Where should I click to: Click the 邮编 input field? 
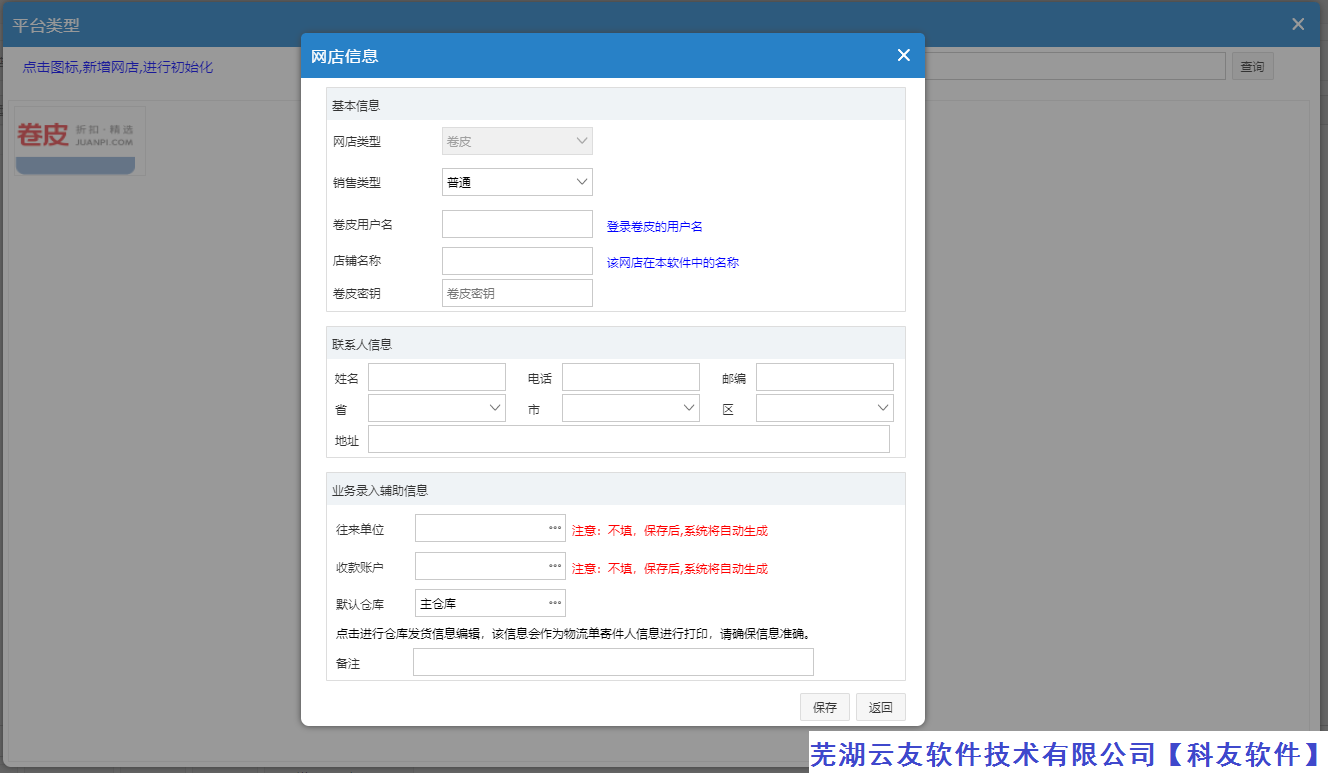[825, 377]
